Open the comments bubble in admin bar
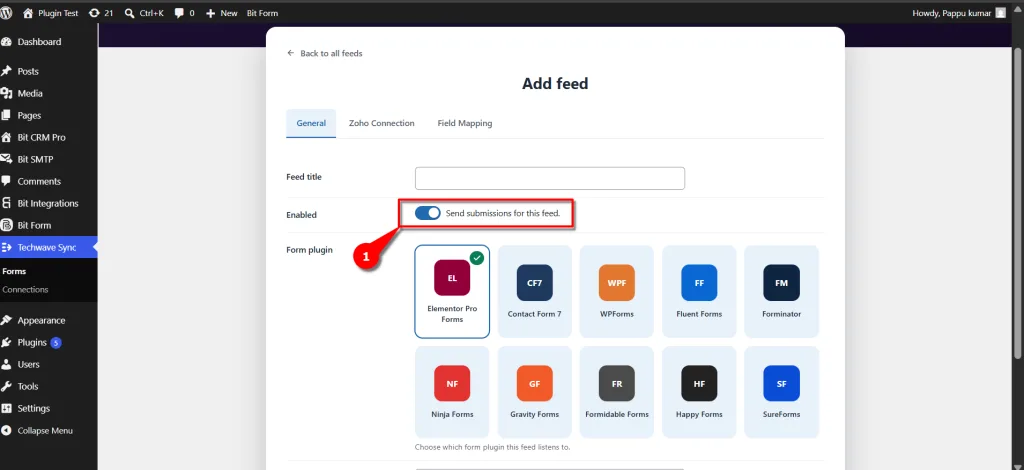This screenshot has height=470, width=1024. (x=184, y=12)
